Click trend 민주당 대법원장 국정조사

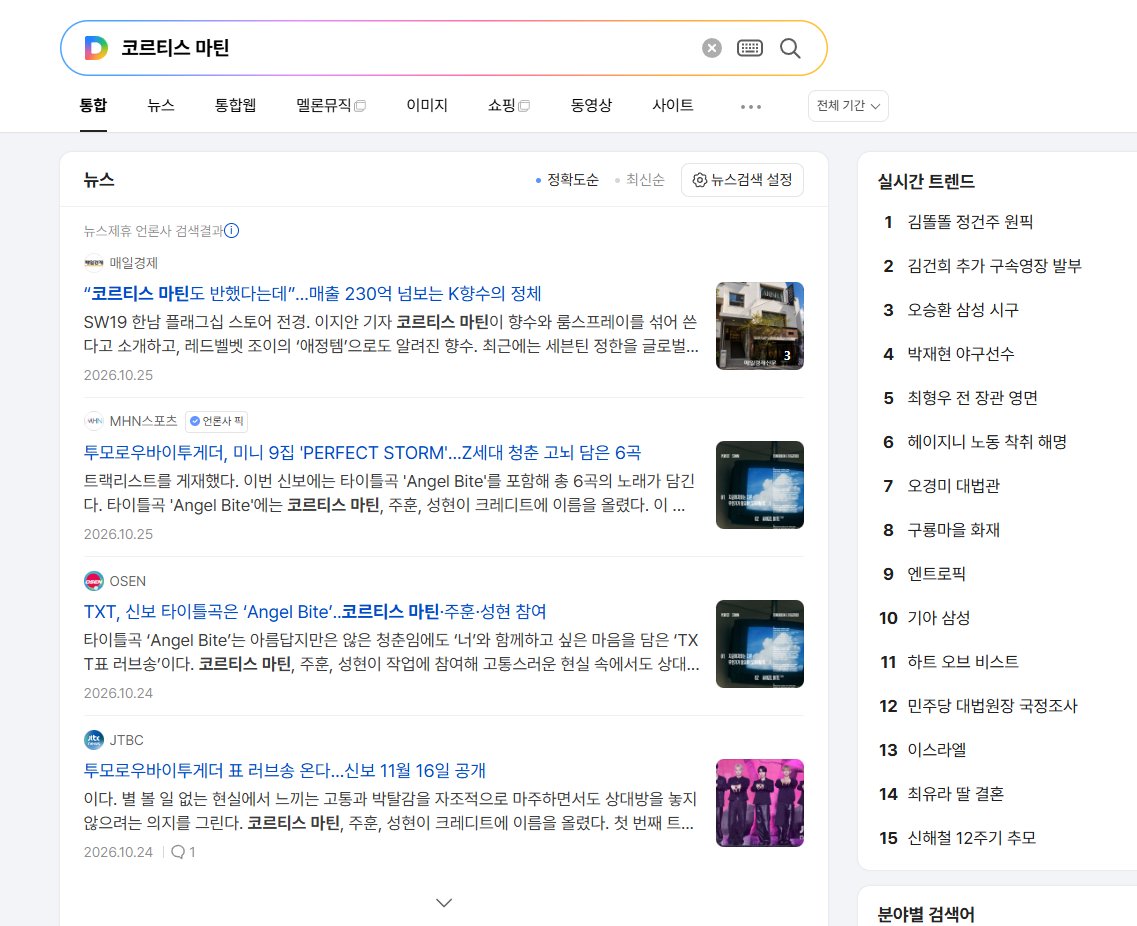pyautogui.click(x=992, y=706)
